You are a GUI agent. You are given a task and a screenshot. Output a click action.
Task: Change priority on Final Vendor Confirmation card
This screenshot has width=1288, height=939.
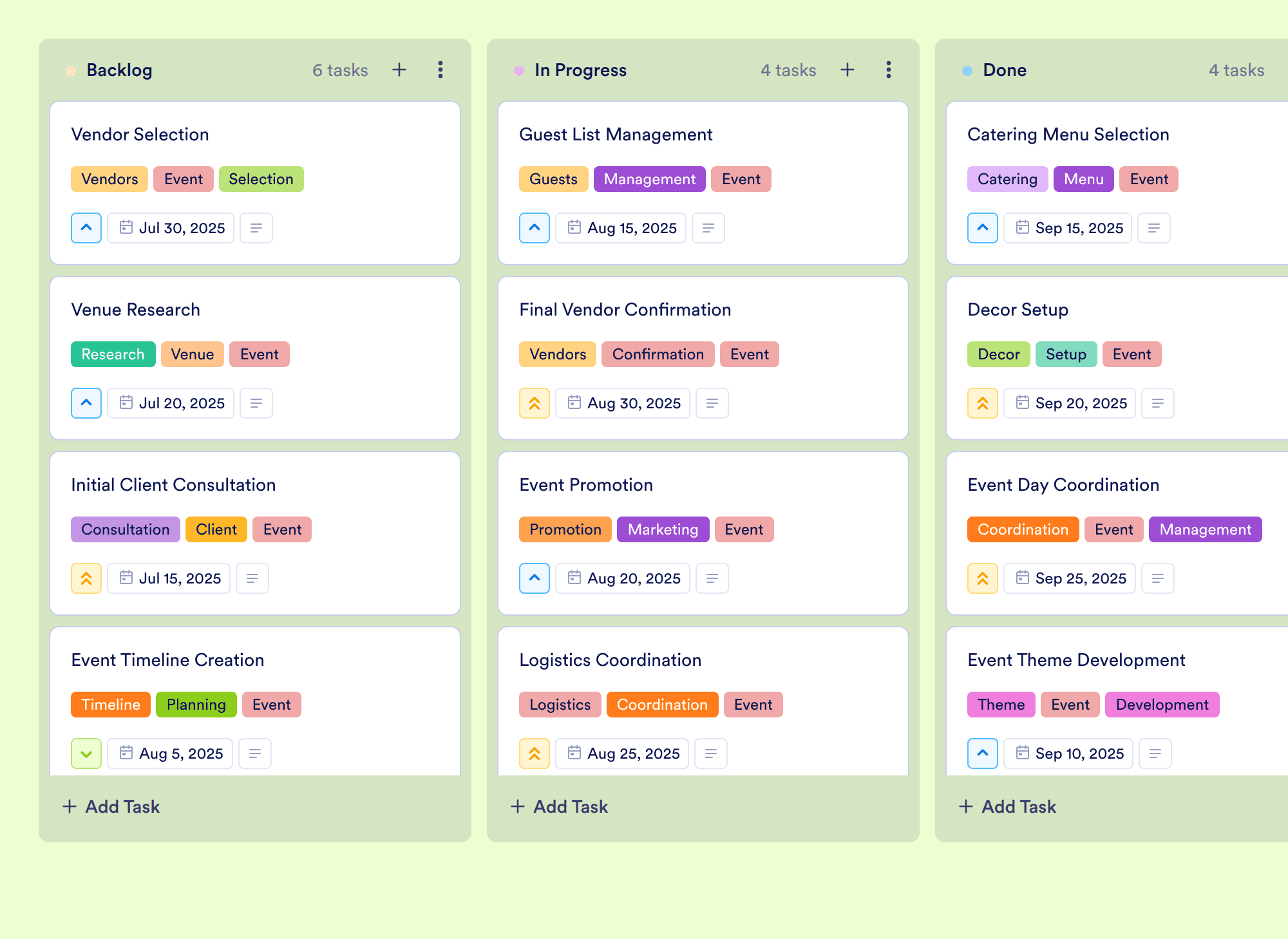pyautogui.click(x=535, y=403)
